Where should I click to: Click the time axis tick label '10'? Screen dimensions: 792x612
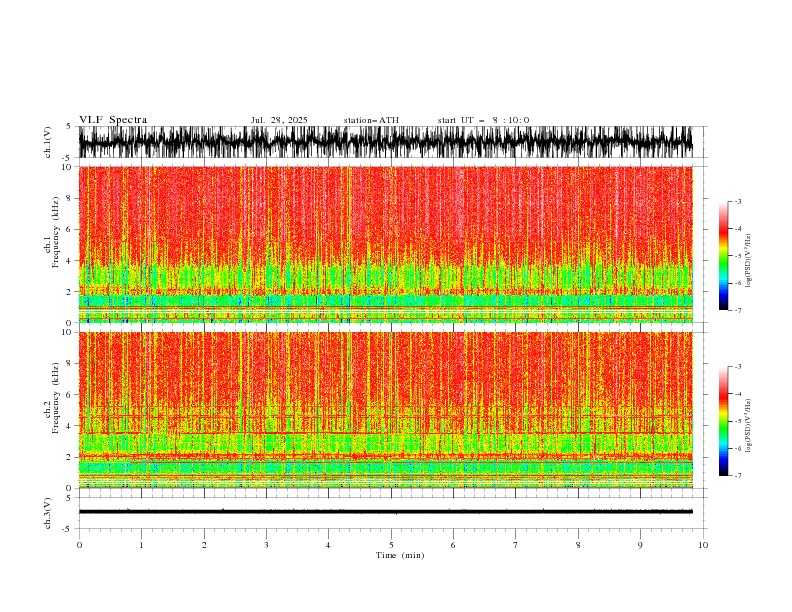point(703,545)
